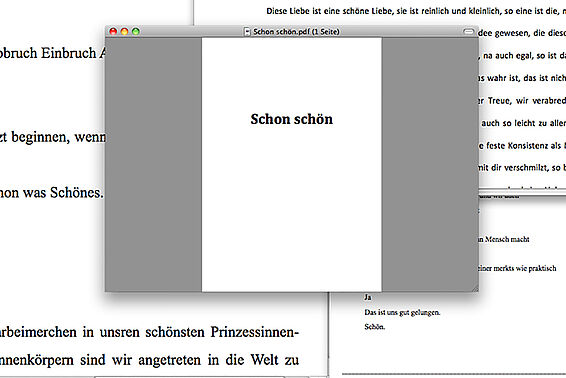The height and width of the screenshot is (378, 566).
Task: Click 'Einbruch' in the left background document
Action: pyautogui.click(x=68, y=53)
